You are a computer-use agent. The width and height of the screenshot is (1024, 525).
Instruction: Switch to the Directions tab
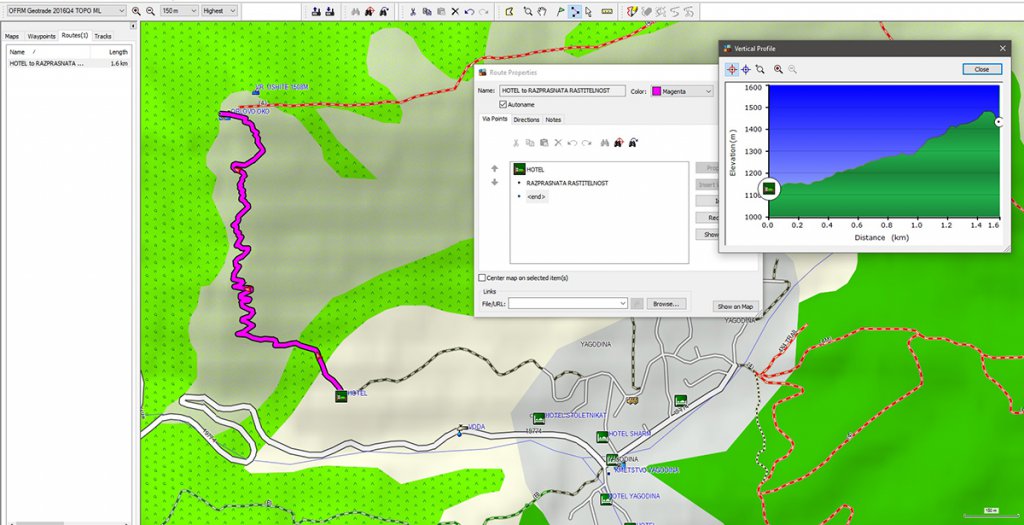(x=526, y=119)
